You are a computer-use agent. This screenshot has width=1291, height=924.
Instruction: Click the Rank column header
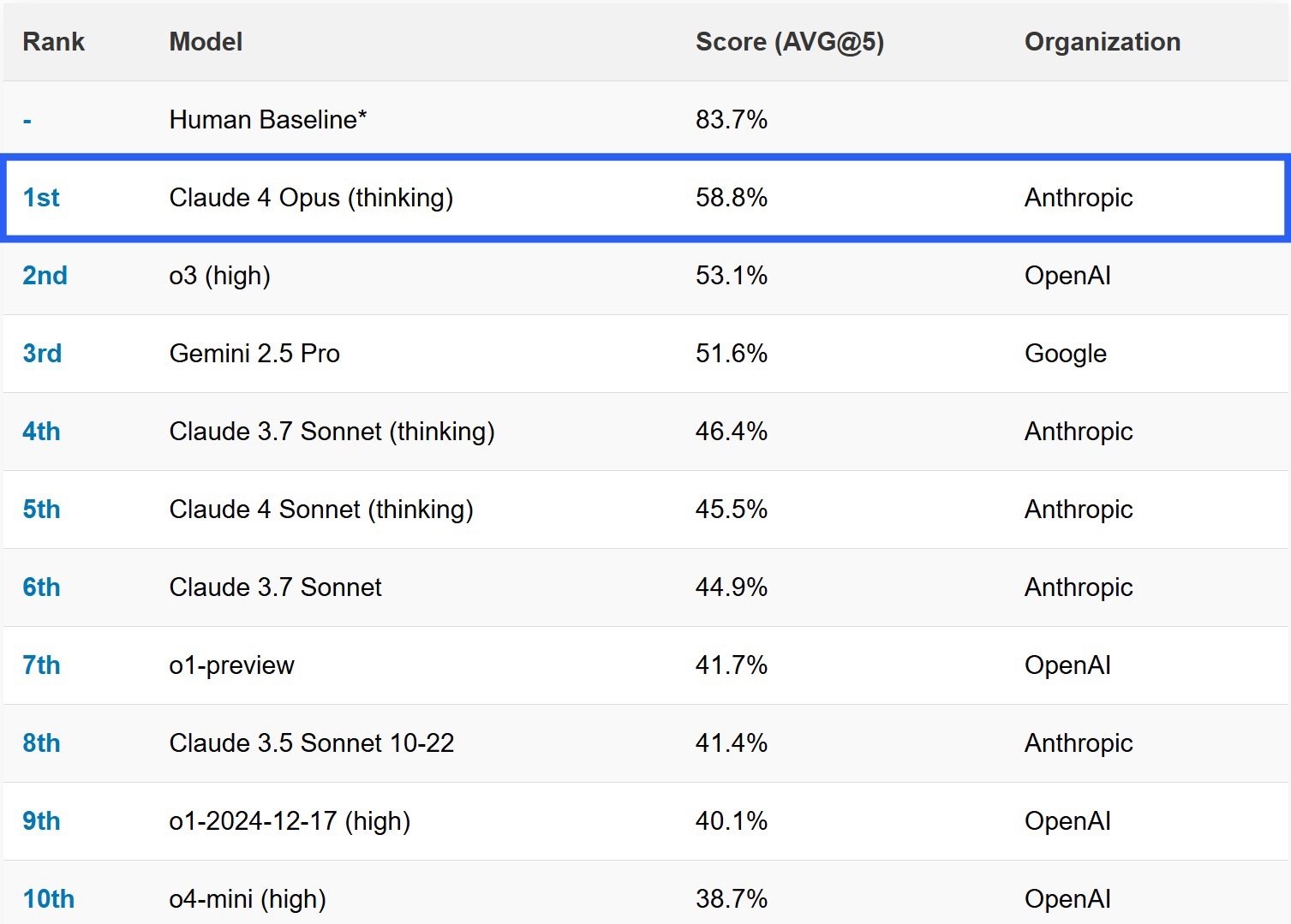tap(53, 42)
